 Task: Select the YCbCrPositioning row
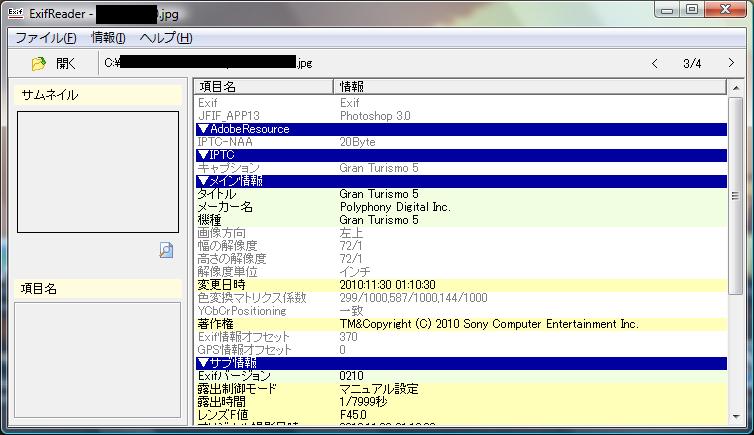click(x=462, y=311)
